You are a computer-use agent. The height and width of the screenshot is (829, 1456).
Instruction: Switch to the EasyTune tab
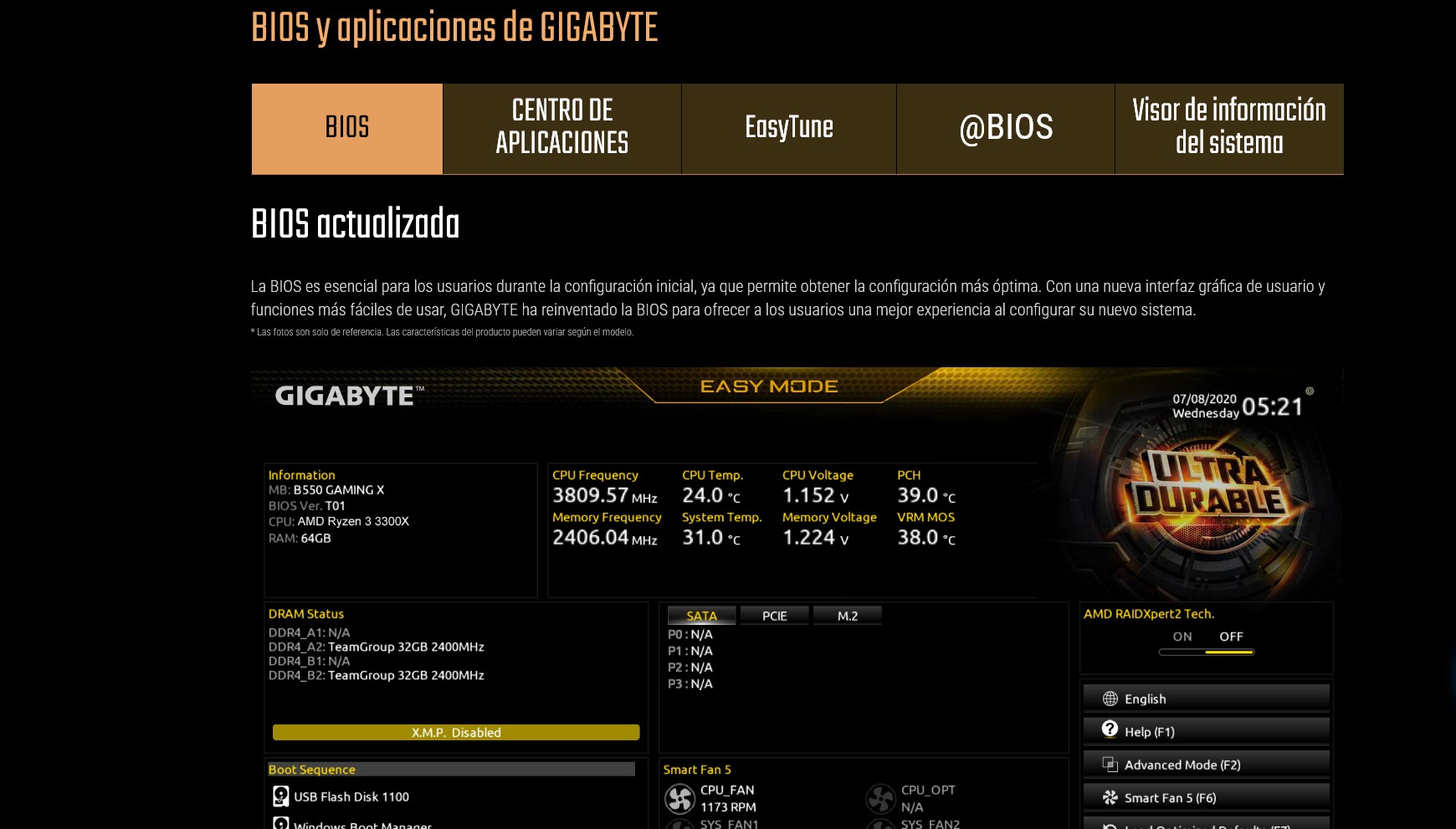pyautogui.click(x=789, y=129)
